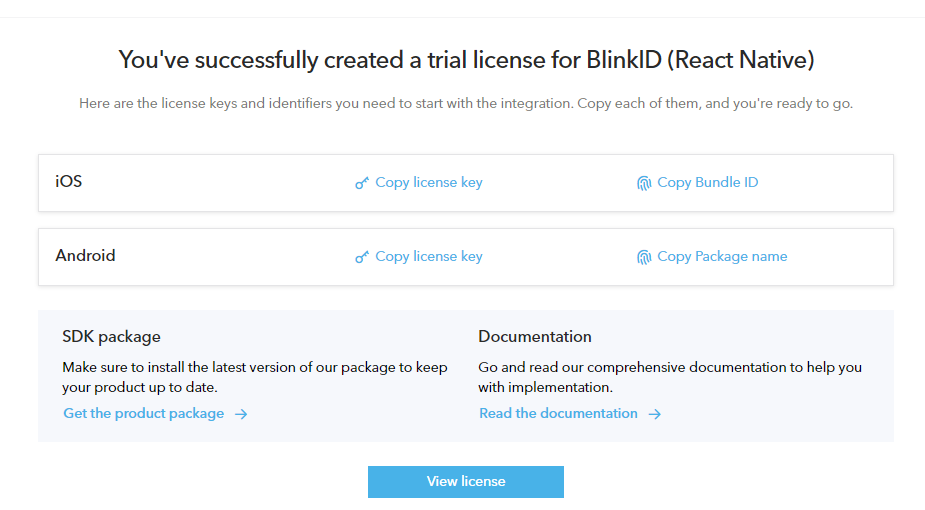Click the SDK package heading
925x510 pixels.
click(x=112, y=336)
